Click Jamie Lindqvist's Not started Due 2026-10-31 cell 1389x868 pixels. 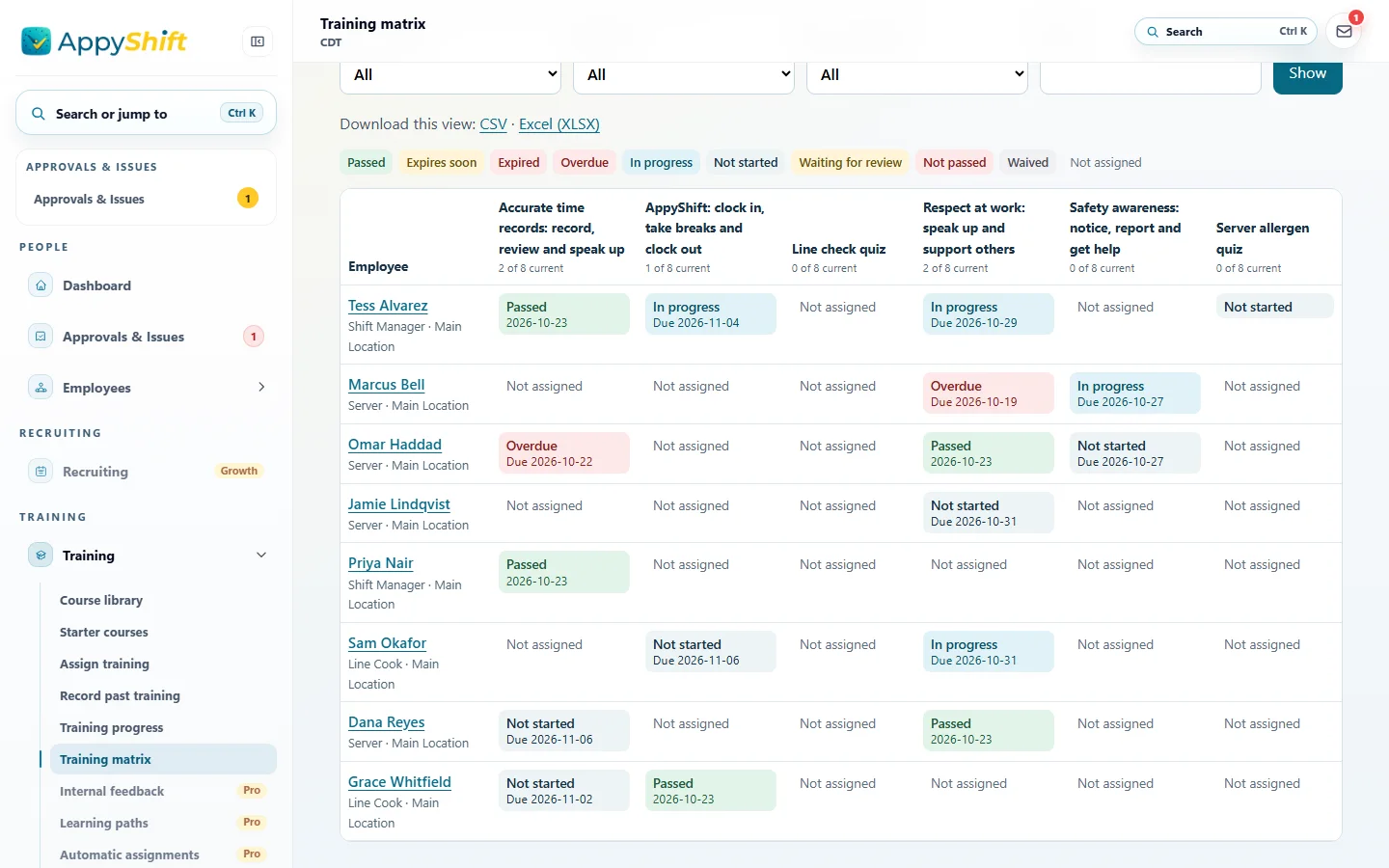(x=989, y=513)
